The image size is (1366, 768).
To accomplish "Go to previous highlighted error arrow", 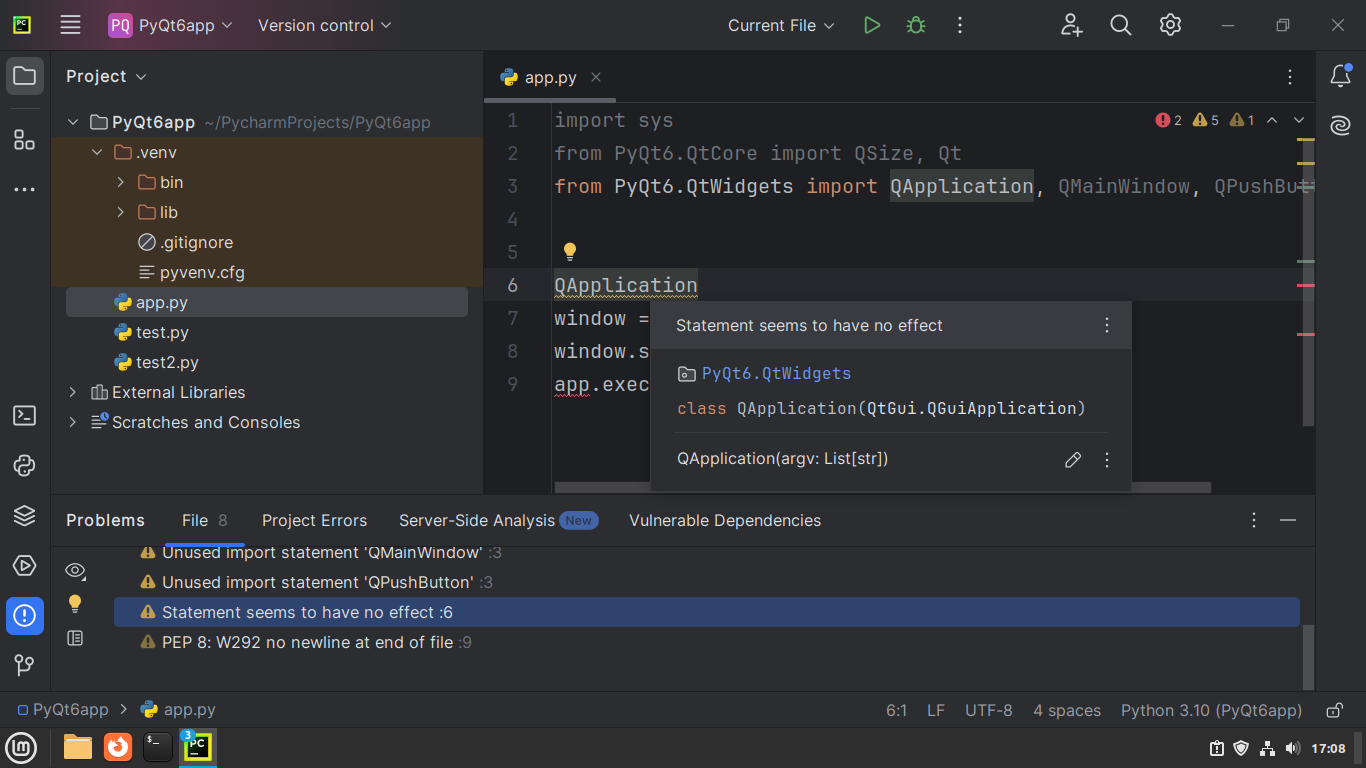I will click(x=1272, y=120).
